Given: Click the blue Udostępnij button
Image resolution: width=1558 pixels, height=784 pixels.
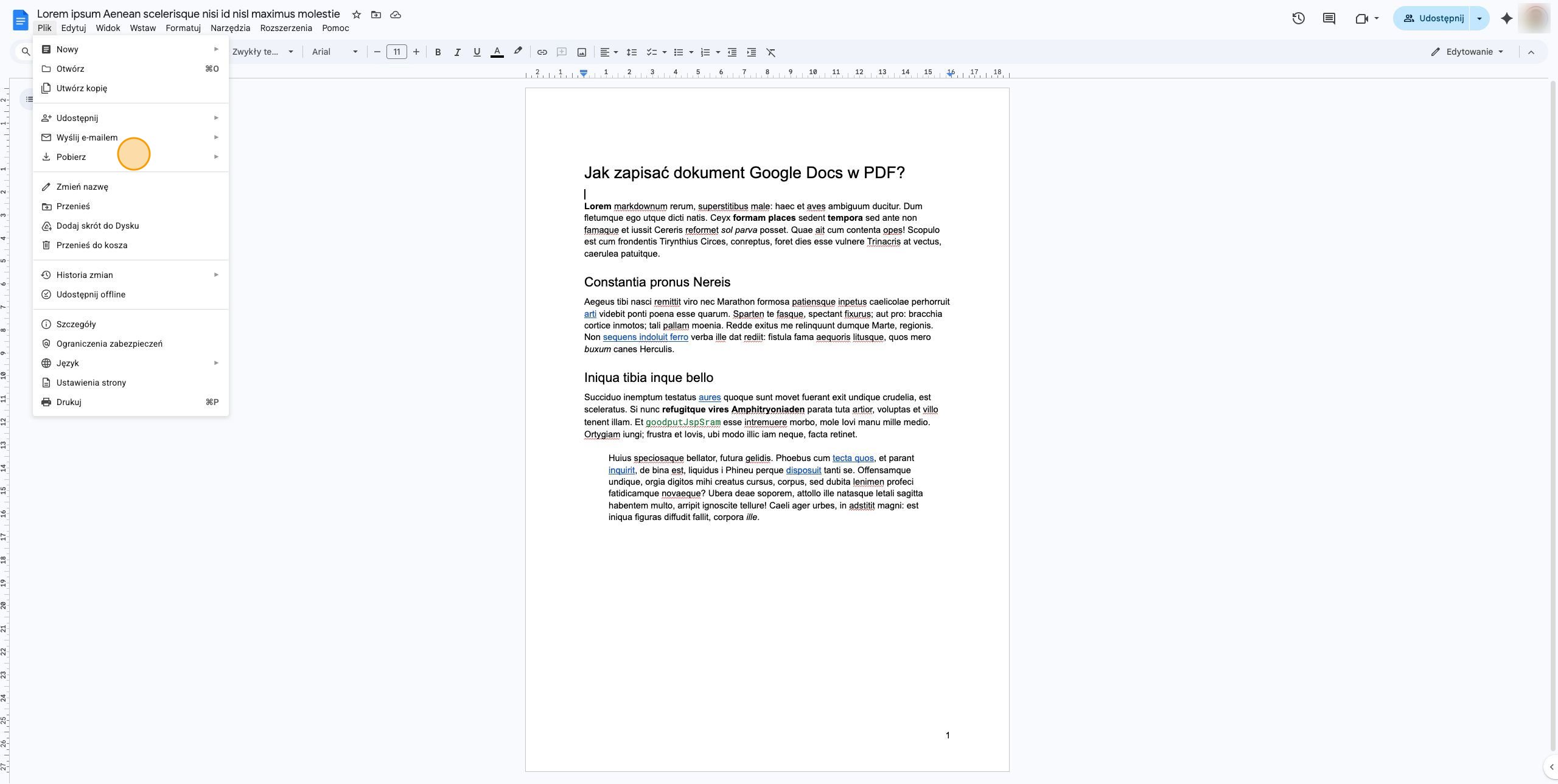Looking at the screenshot, I should pyautogui.click(x=1433, y=18).
